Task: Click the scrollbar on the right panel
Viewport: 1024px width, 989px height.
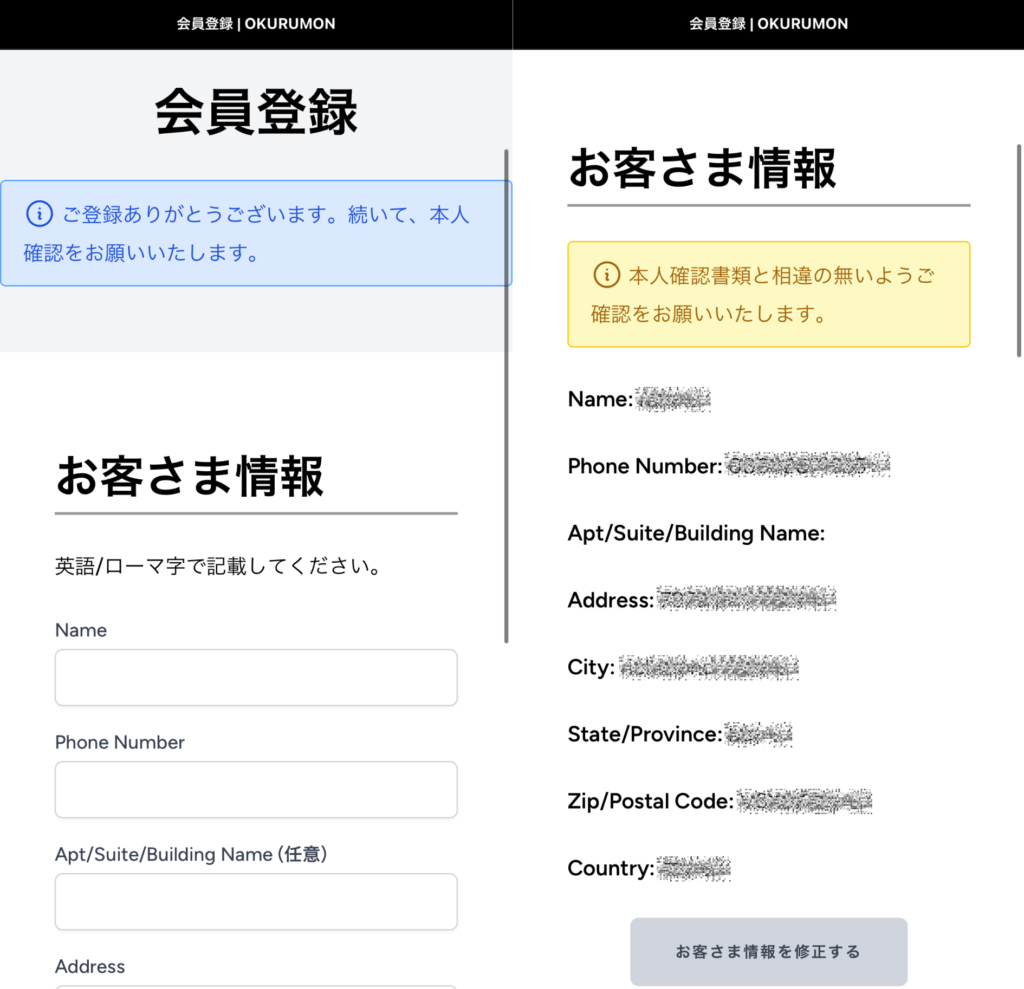Action: [1019, 250]
